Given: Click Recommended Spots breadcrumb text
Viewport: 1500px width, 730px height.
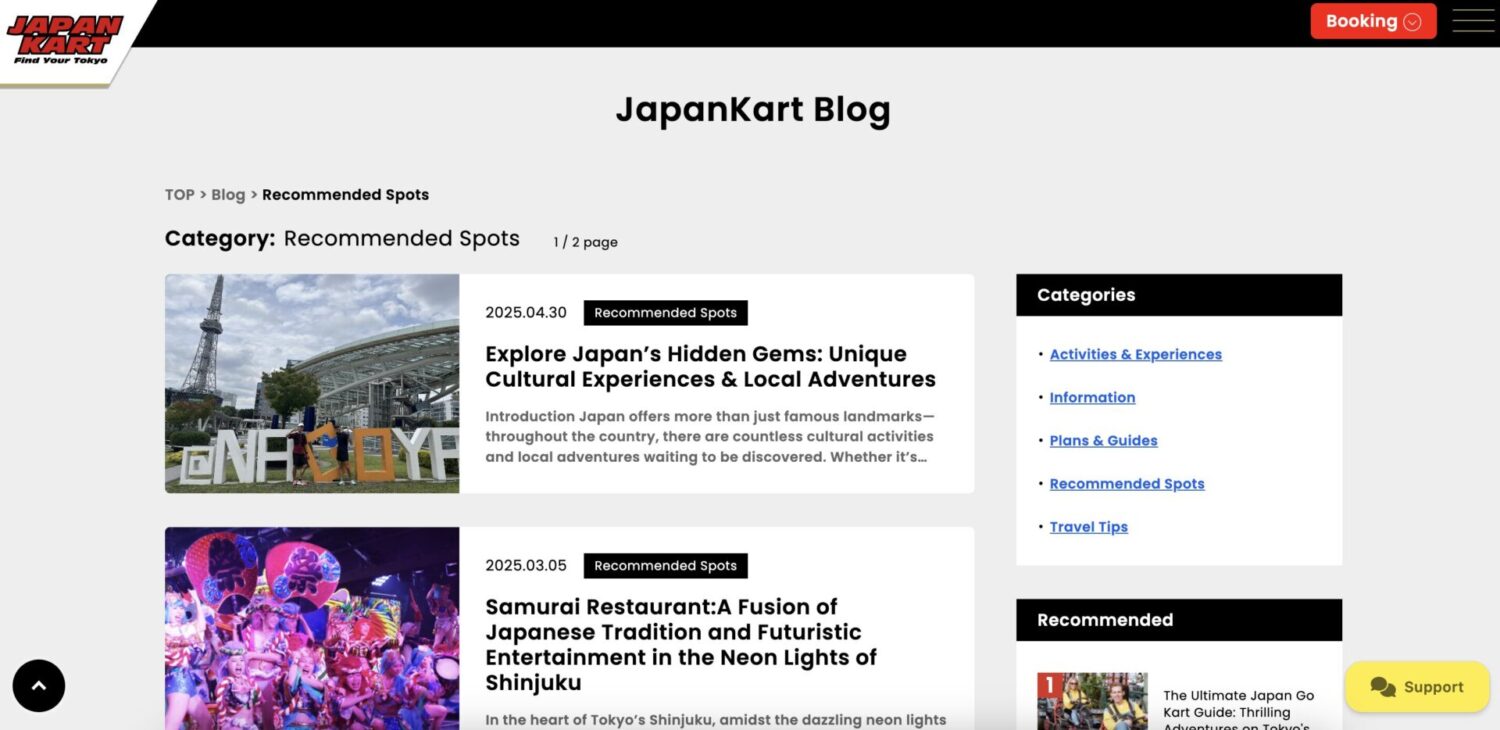Looking at the screenshot, I should [345, 195].
